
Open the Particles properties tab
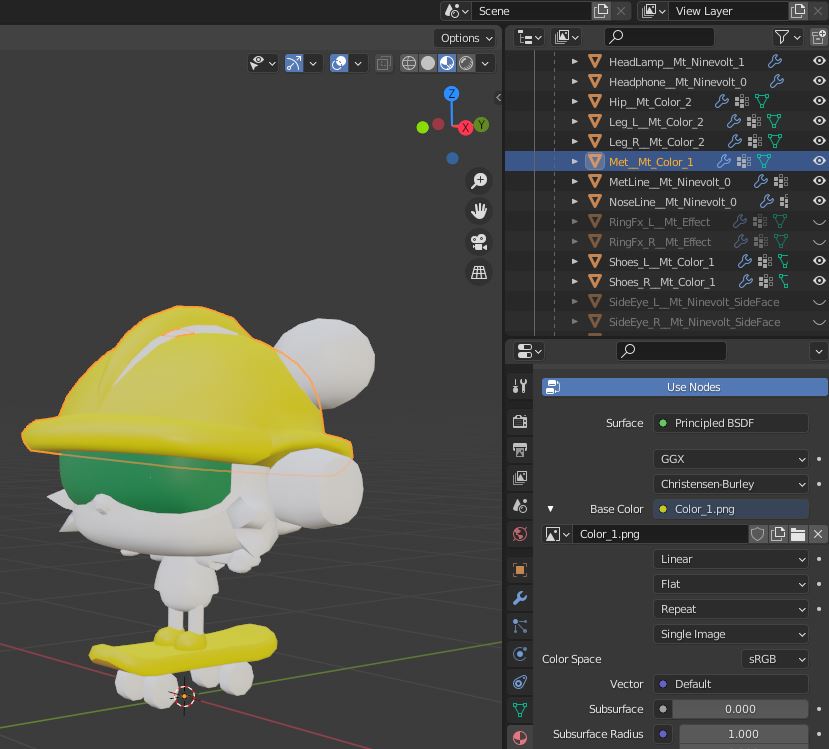pos(520,626)
